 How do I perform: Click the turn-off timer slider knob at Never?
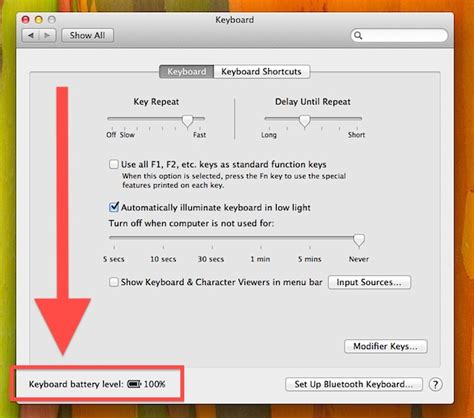pyautogui.click(x=359, y=240)
